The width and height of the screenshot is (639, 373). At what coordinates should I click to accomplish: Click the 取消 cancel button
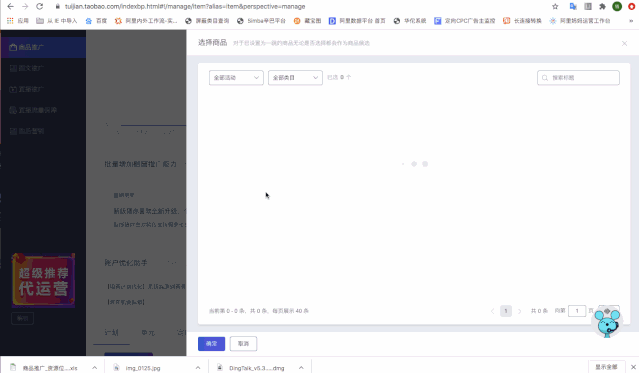(243, 344)
